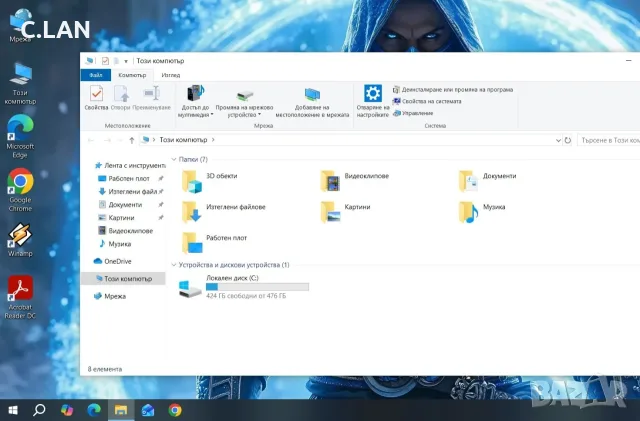Select the 3D обекти folder
This screenshot has width=640, height=421.
pyautogui.click(x=209, y=181)
